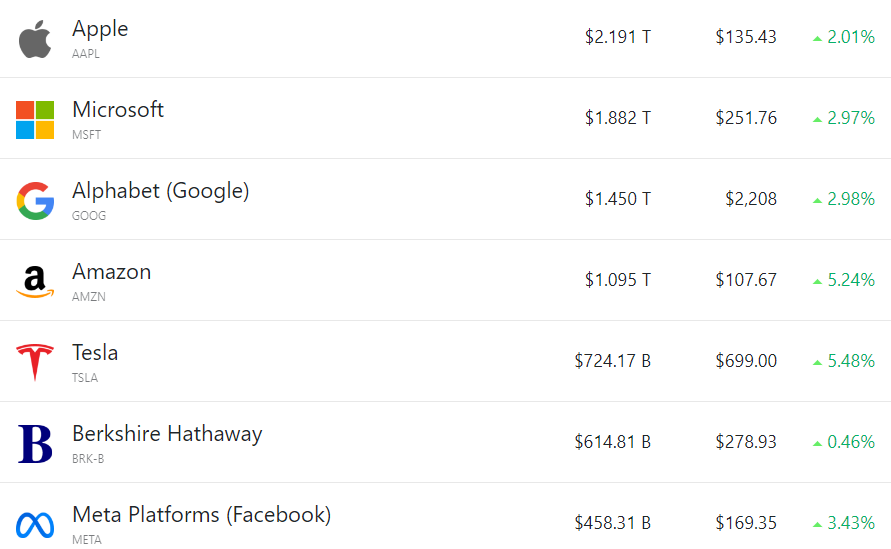The width and height of the screenshot is (891, 549).
Task: Open the Berkshire Hathaway link
Action: pyautogui.click(x=167, y=434)
